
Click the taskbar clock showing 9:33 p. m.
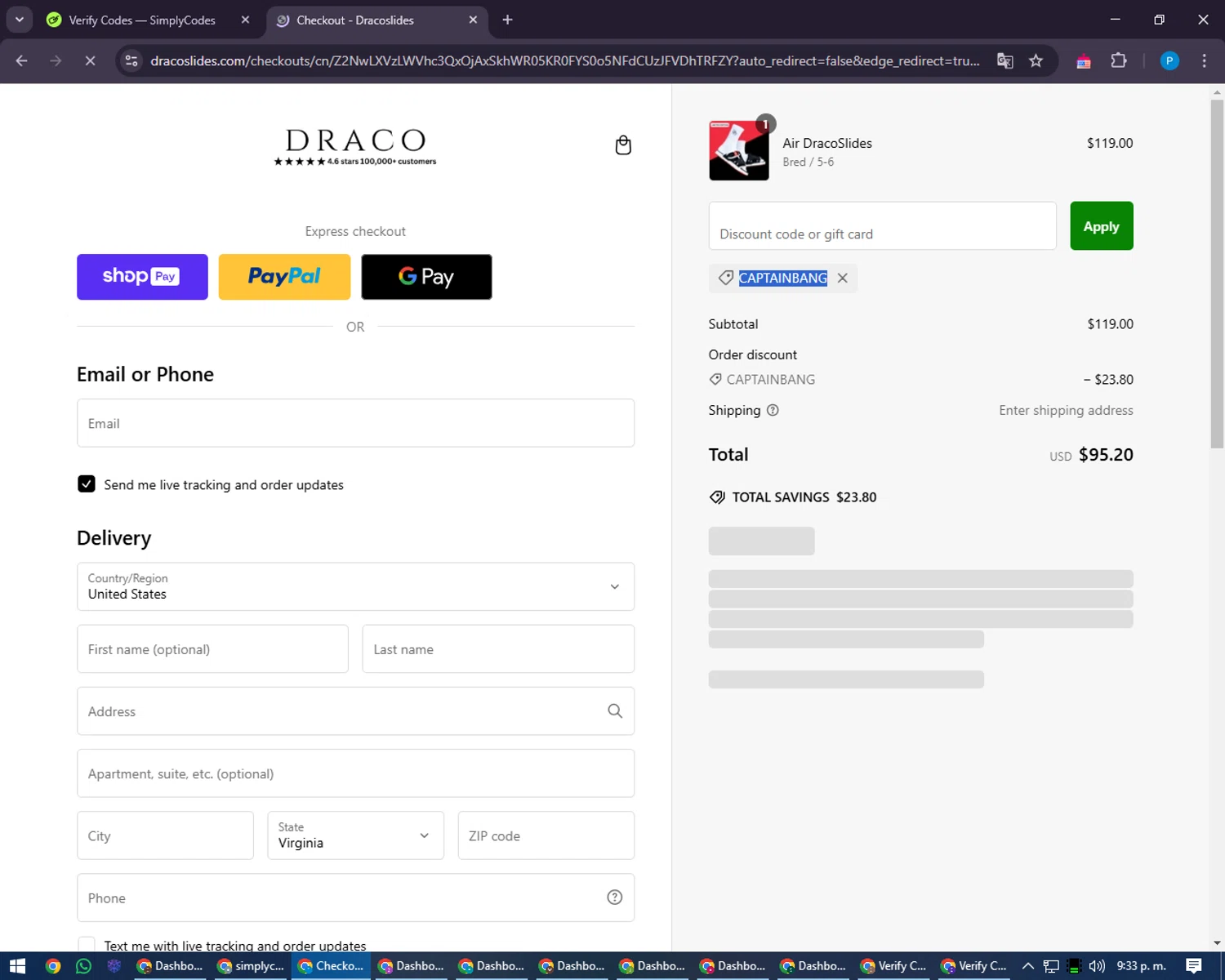coord(1141,966)
